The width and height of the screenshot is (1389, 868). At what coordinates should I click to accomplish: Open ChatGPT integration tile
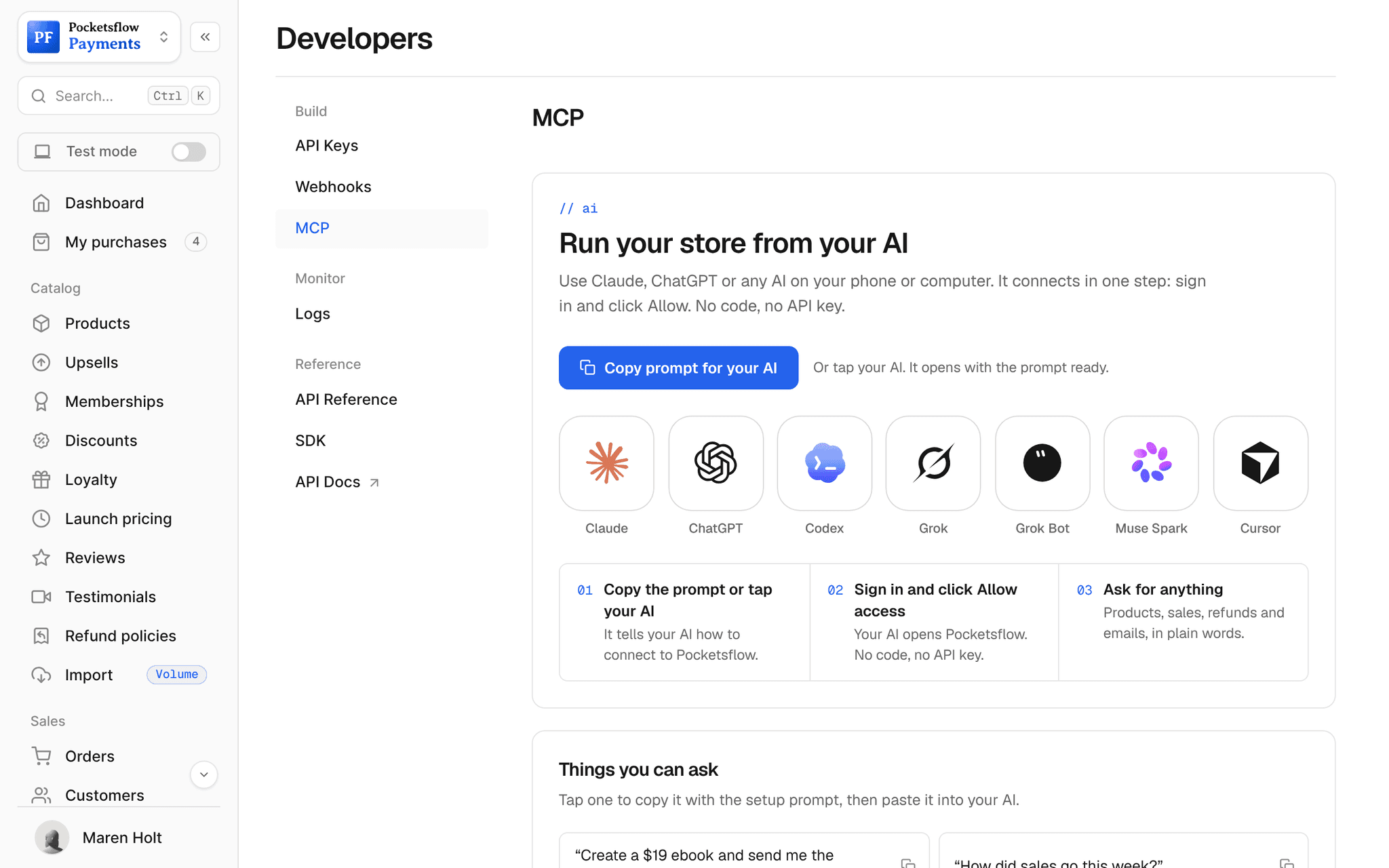point(716,463)
